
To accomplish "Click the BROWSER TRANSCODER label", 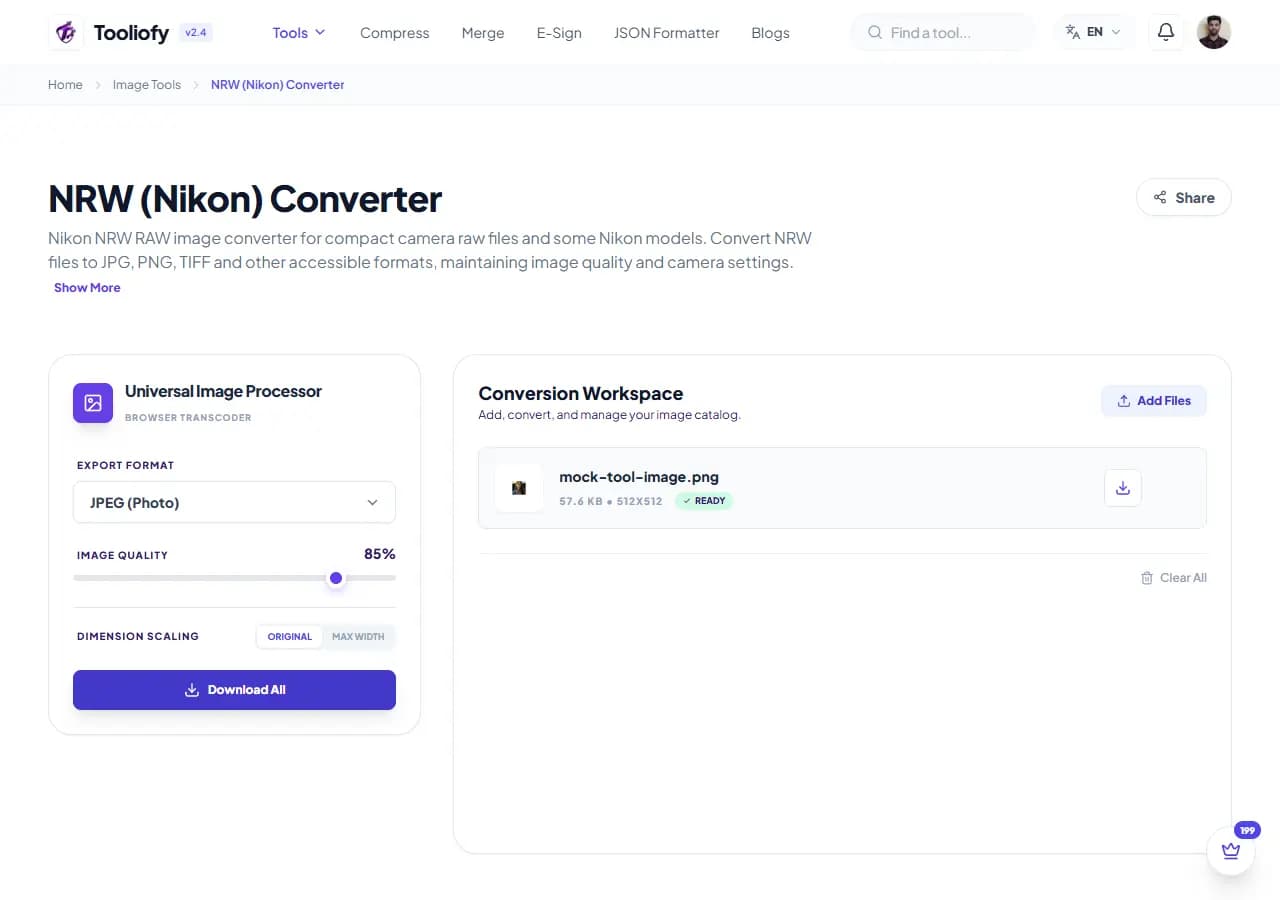I will point(188,418).
